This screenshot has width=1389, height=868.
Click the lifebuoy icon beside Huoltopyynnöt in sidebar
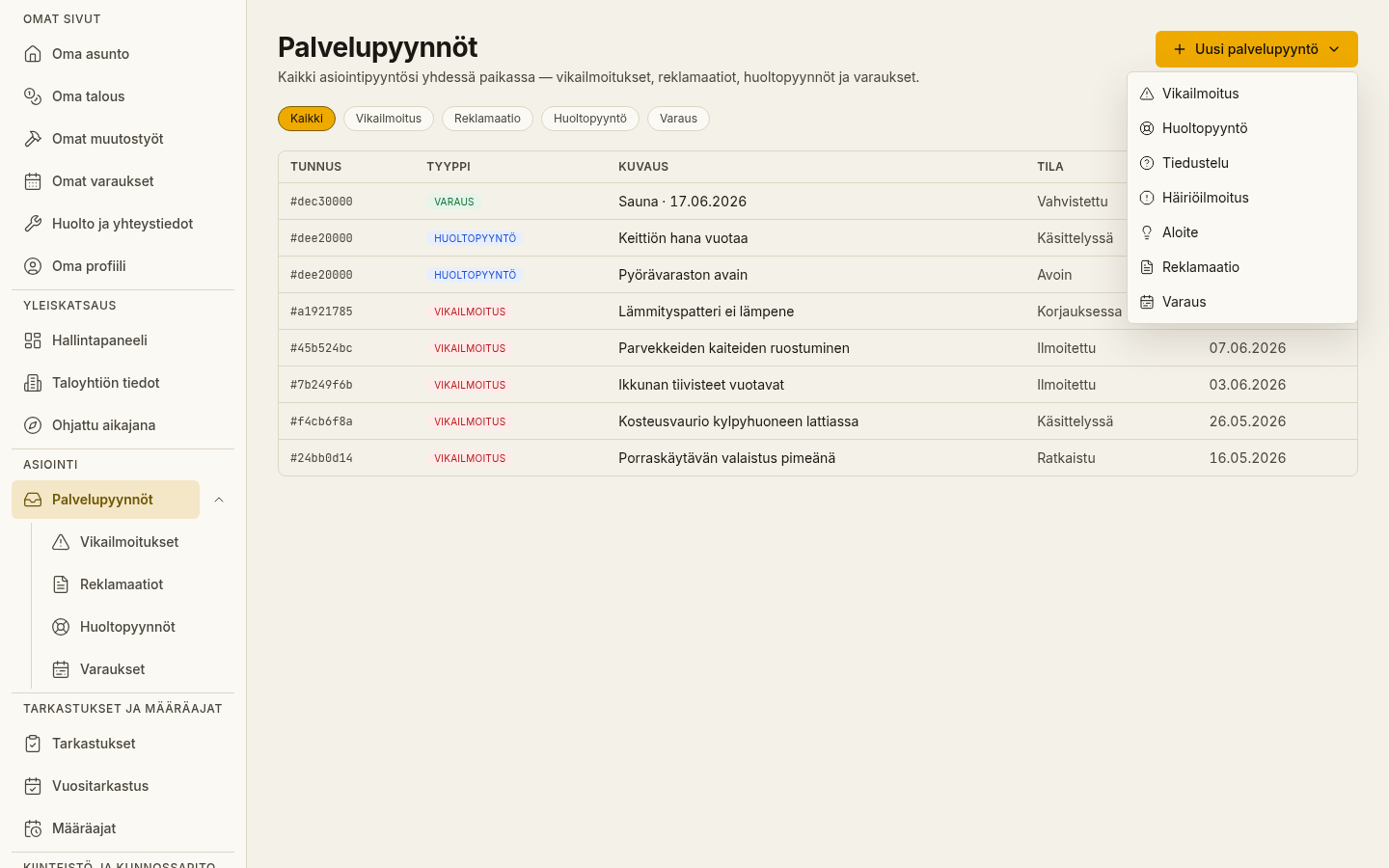click(61, 627)
